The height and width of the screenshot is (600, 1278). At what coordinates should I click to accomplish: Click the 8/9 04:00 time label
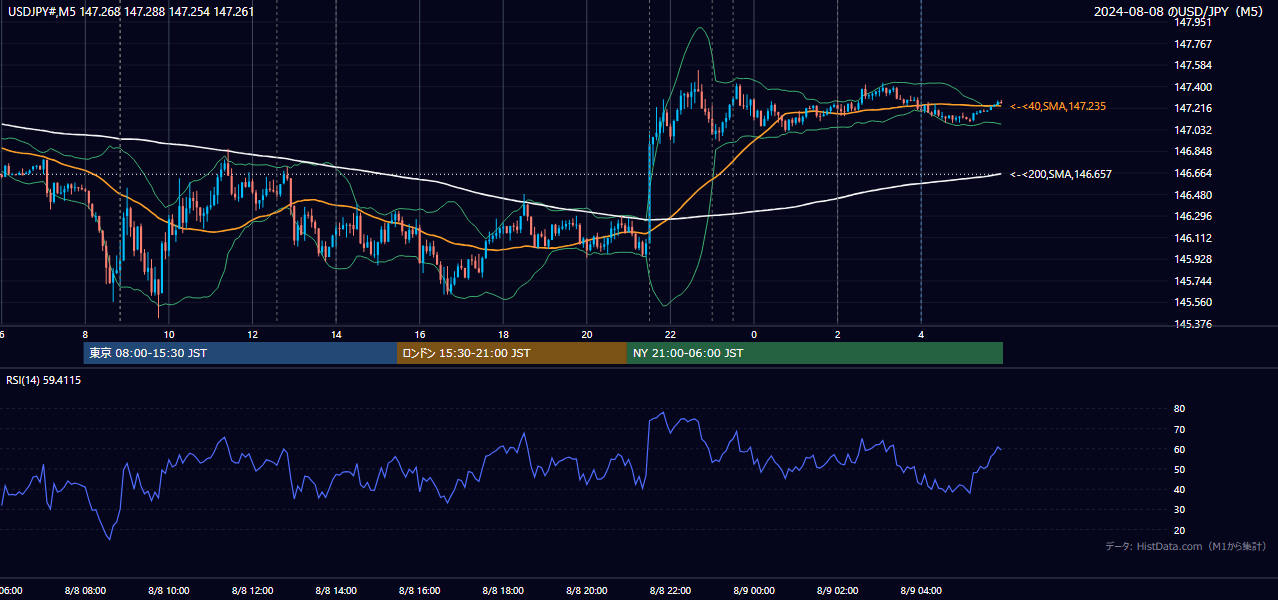coord(921,590)
